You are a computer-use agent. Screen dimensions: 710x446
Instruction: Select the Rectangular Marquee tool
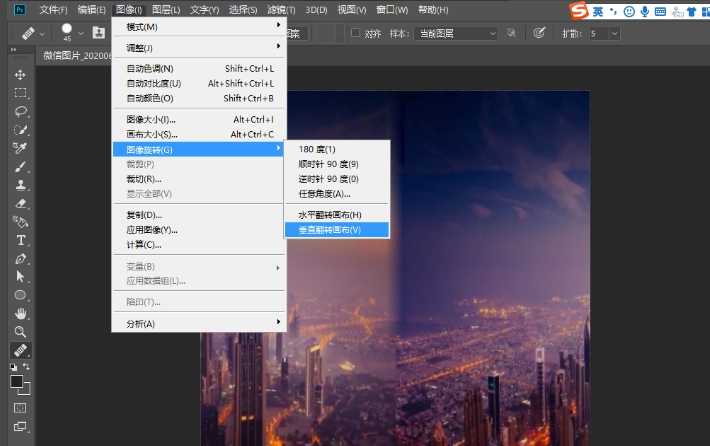point(20,93)
